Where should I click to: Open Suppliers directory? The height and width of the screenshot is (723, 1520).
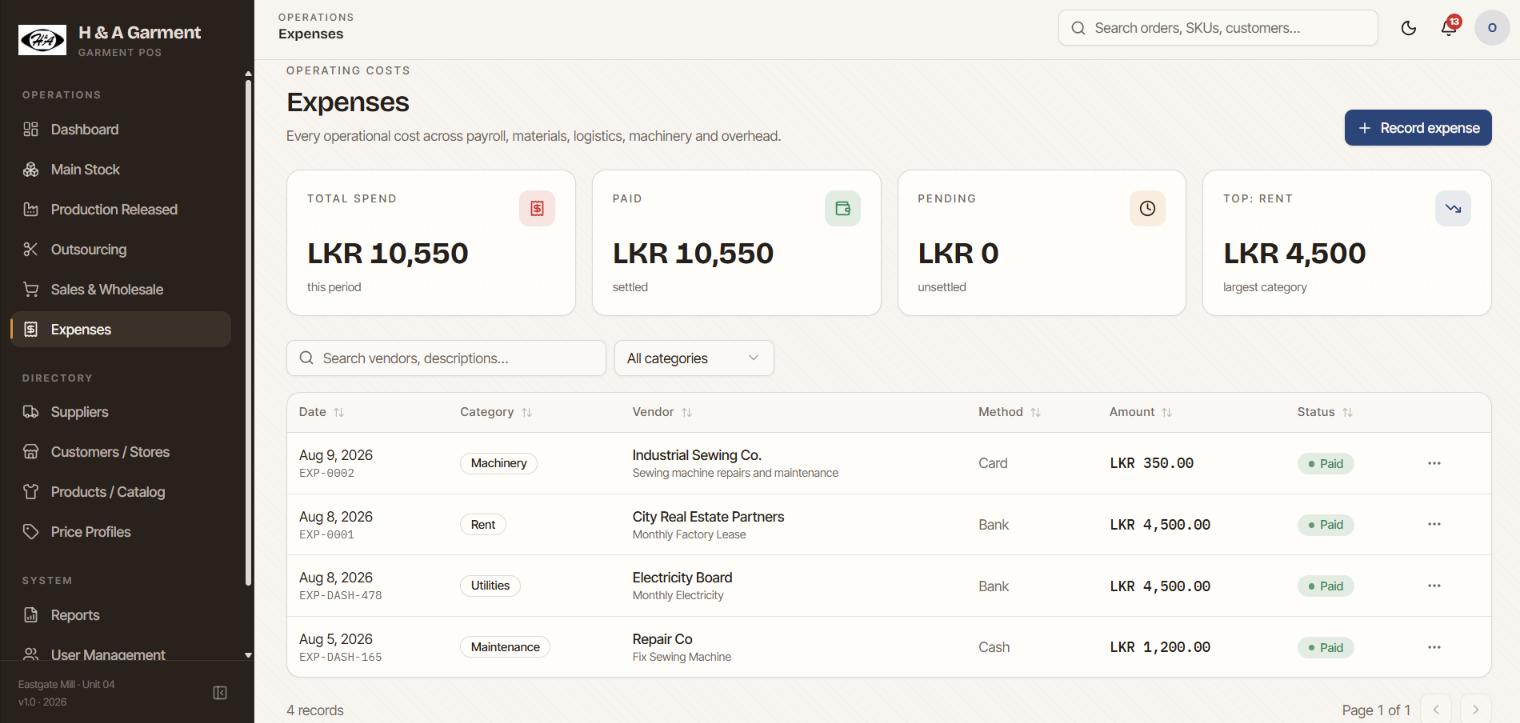pyautogui.click(x=121, y=412)
